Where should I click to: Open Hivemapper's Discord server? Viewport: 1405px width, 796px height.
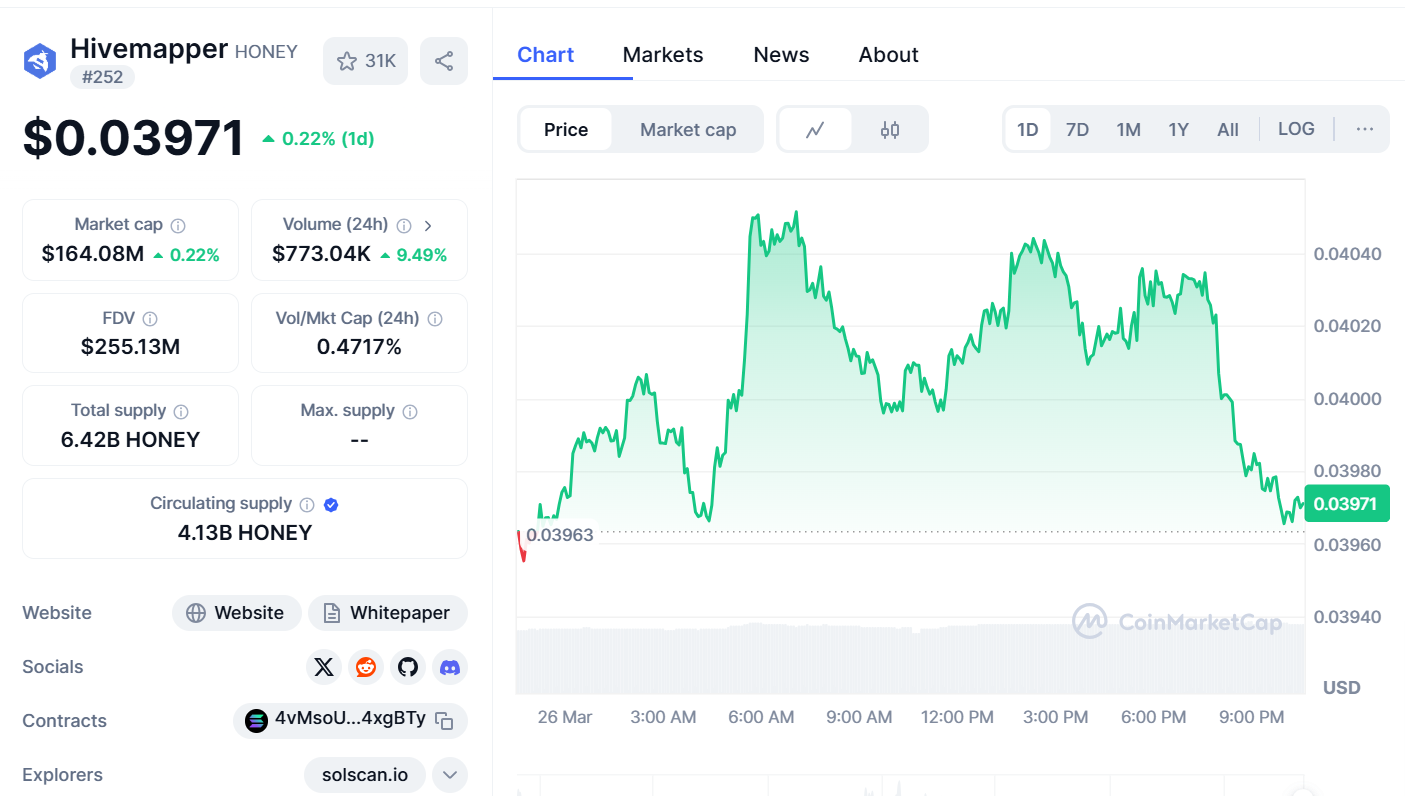(450, 667)
